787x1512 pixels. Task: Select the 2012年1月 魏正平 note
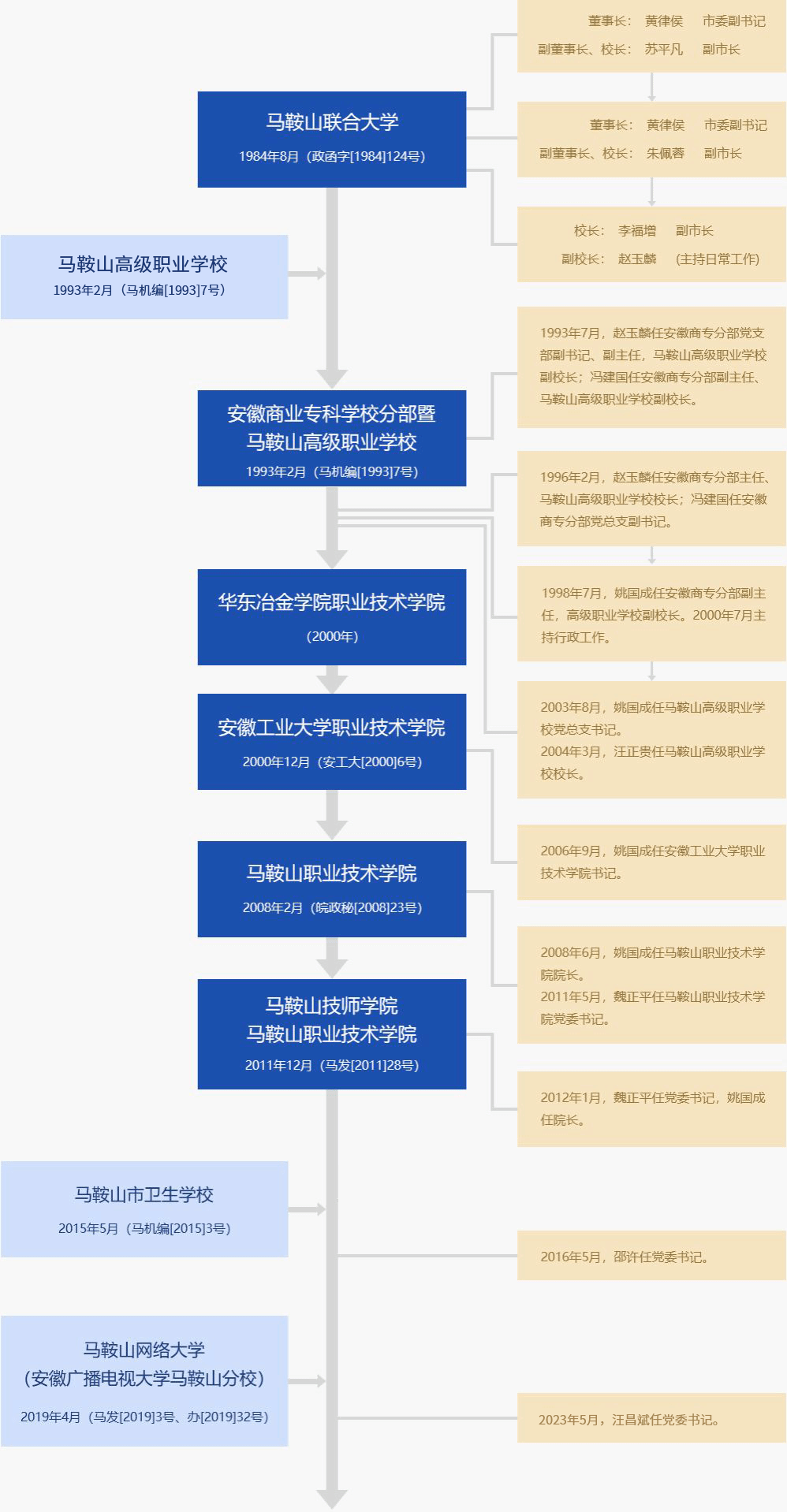coord(651,1108)
